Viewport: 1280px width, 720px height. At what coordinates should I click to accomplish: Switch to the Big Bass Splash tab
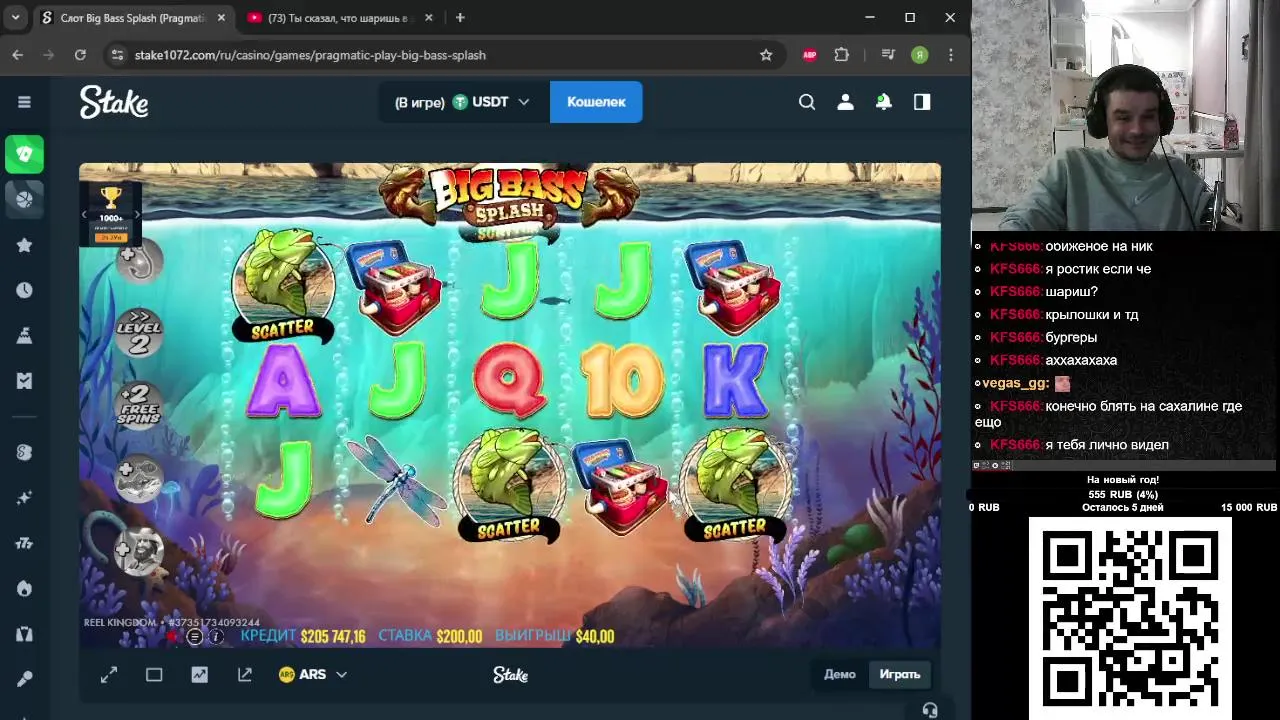point(132,18)
